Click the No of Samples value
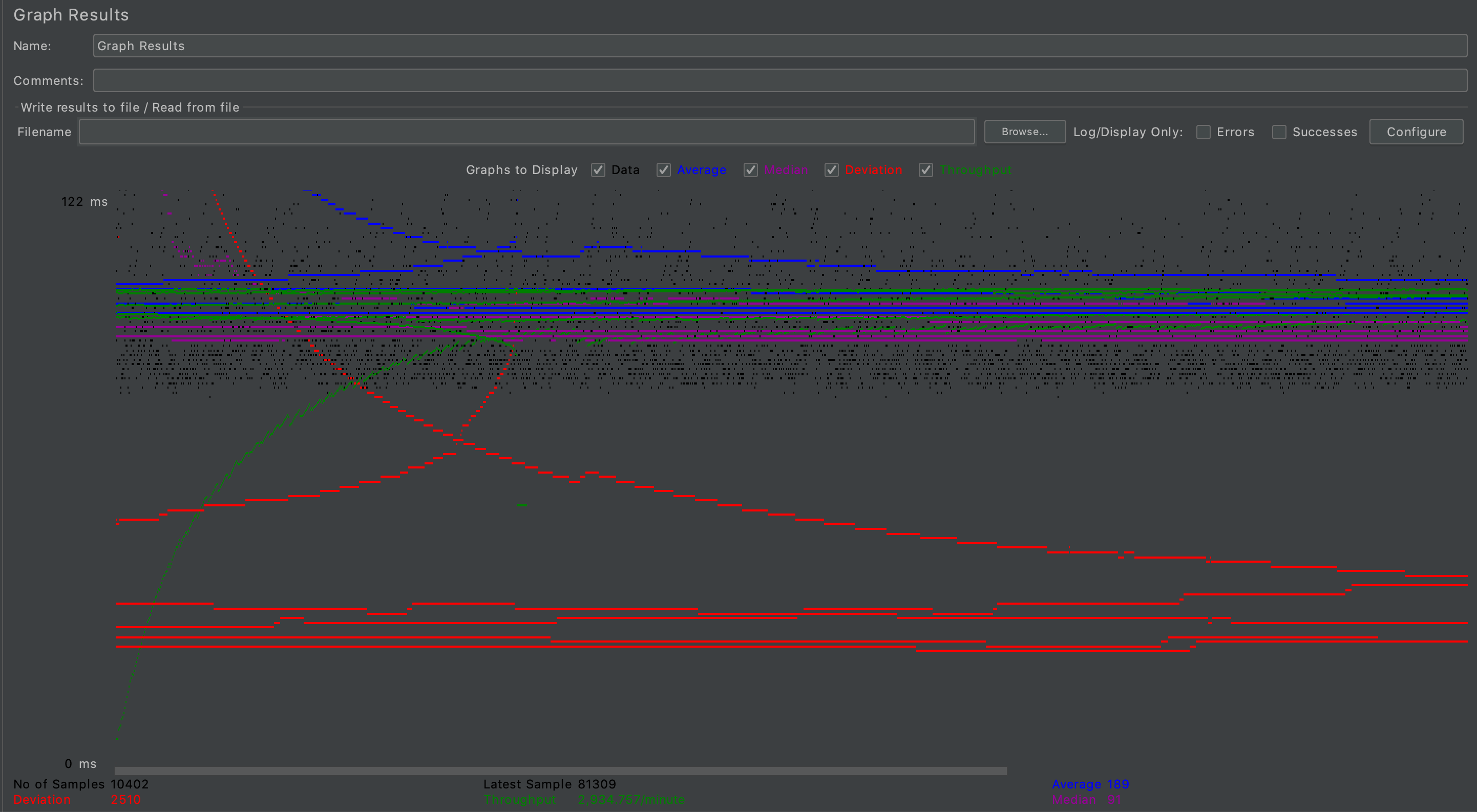The image size is (1477, 812). point(130,784)
